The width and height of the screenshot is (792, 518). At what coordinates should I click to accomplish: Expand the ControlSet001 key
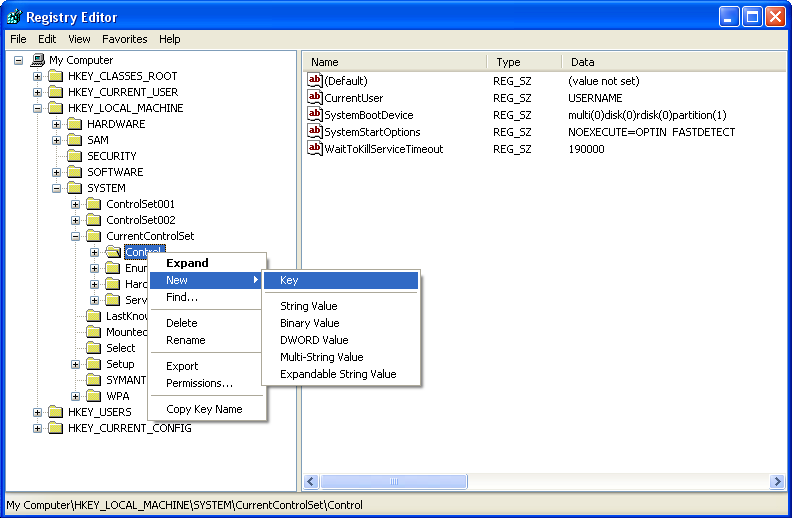[76, 204]
